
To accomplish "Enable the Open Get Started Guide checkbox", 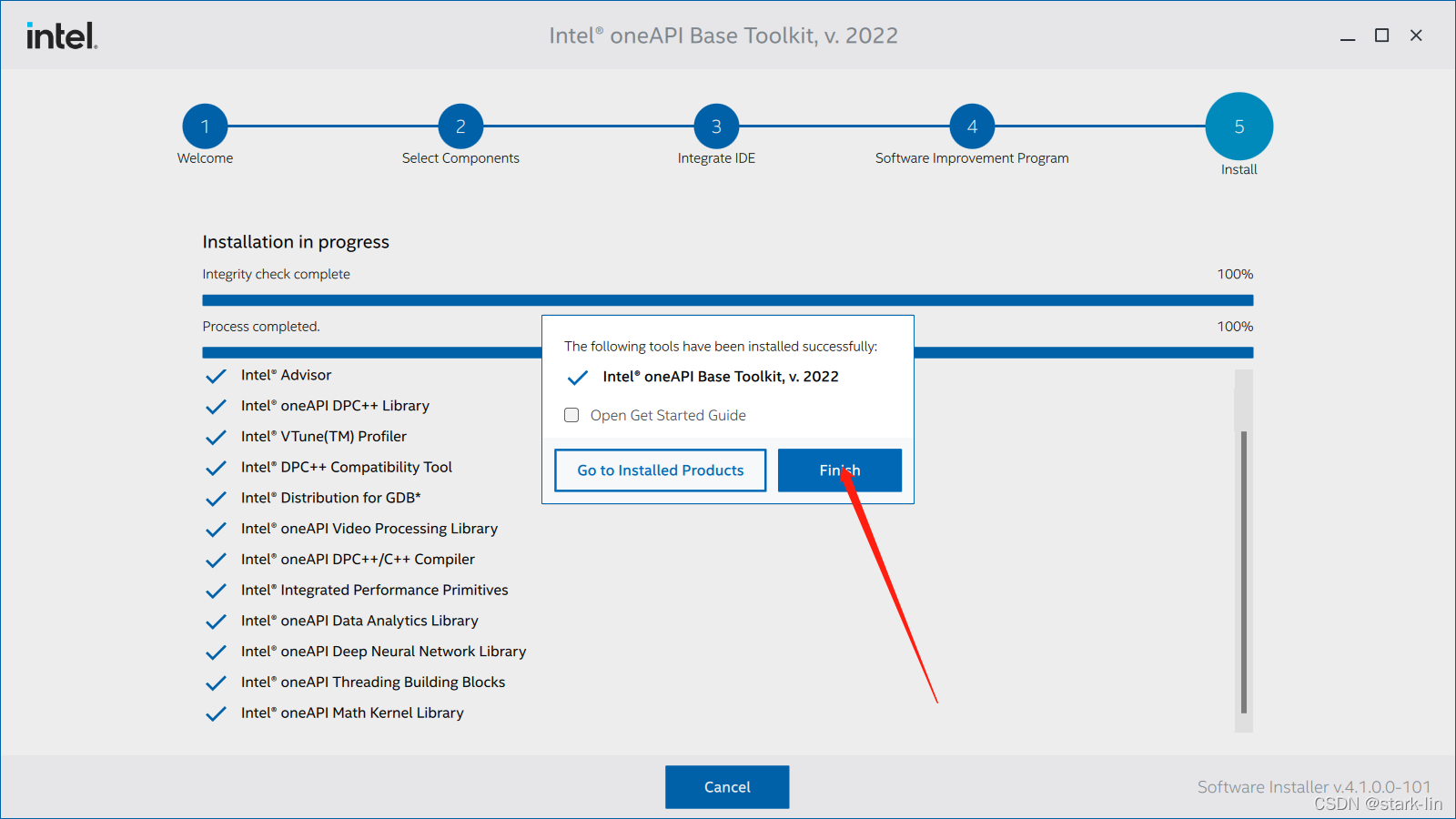I will [x=571, y=415].
